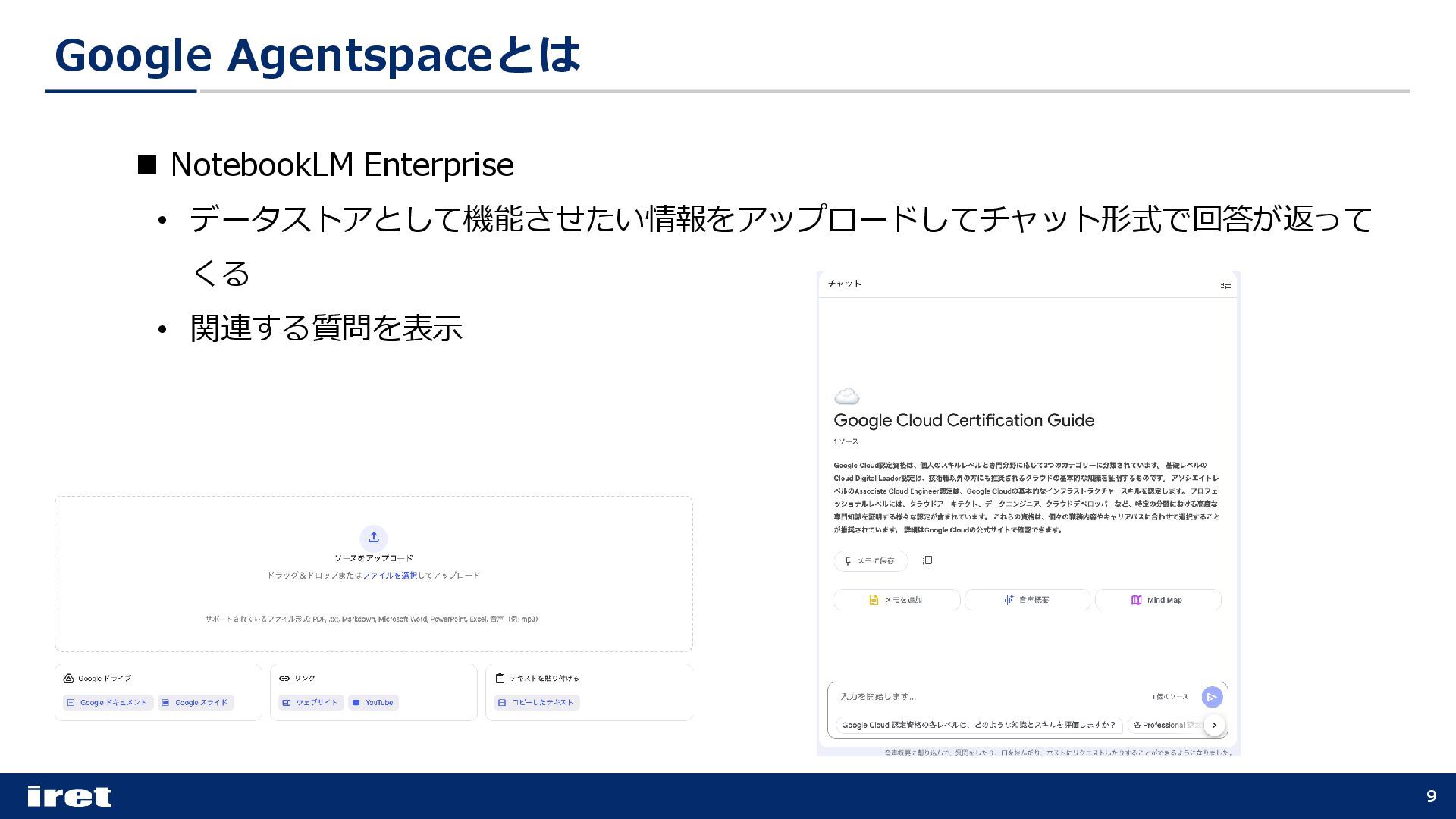Screen dimensions: 1456x819
Task: Click the Google Cloud Certification Guide title
Action: (964, 421)
